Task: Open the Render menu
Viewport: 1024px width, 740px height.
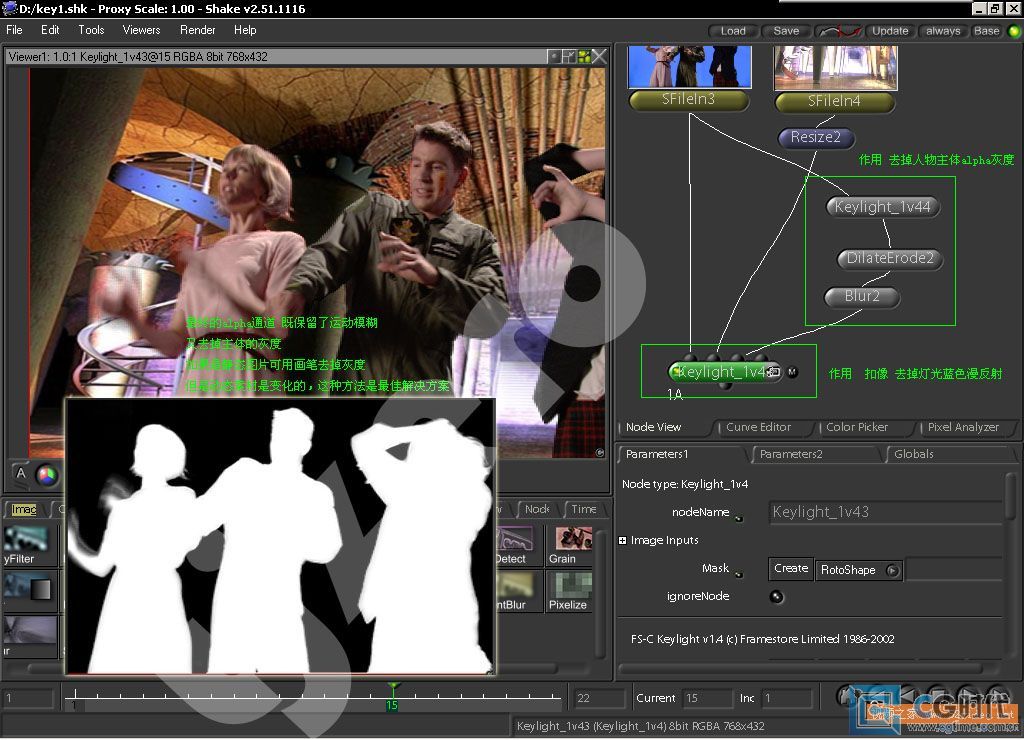Action: coord(197,30)
